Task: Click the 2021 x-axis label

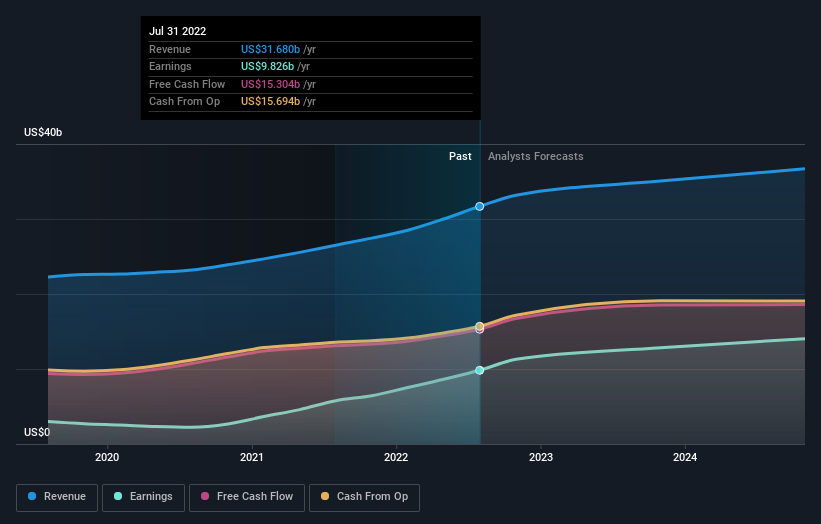Action: 251,458
